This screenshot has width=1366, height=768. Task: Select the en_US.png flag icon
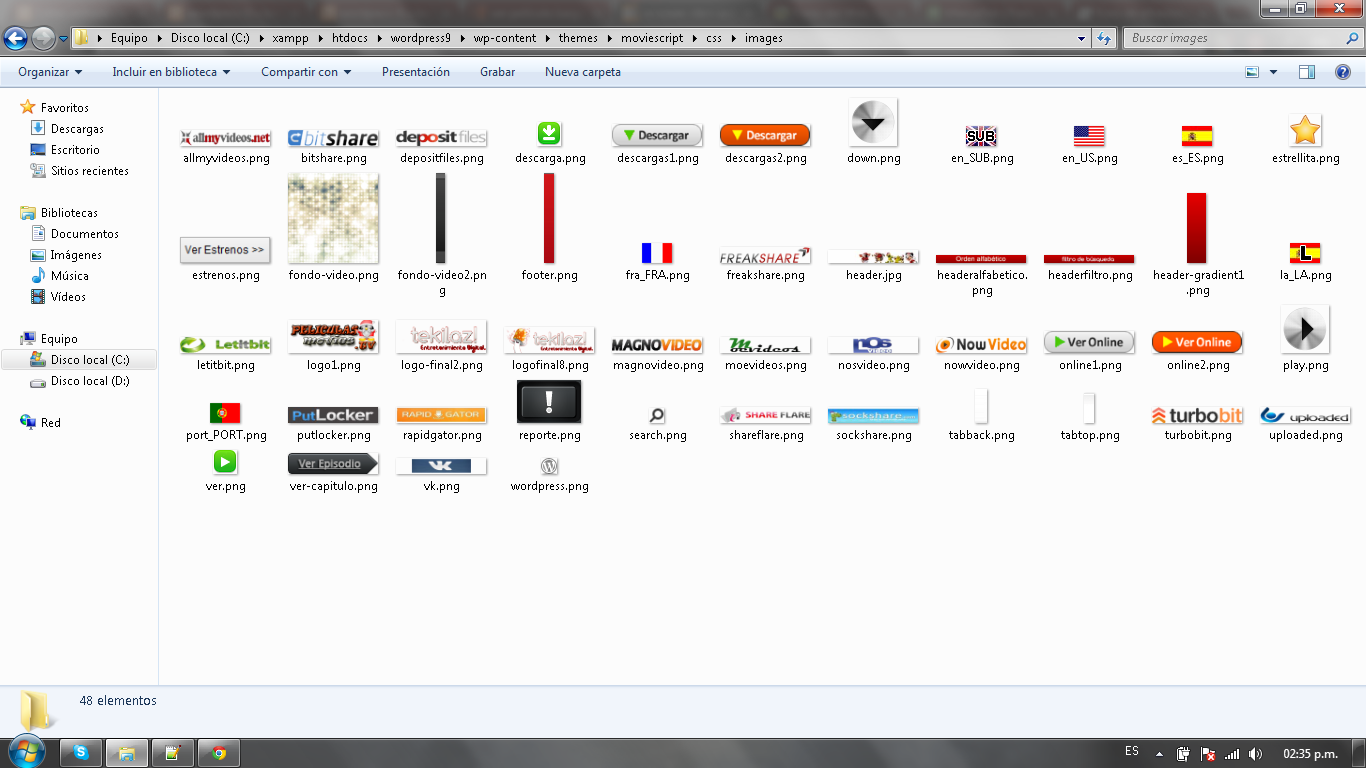coord(1089,137)
